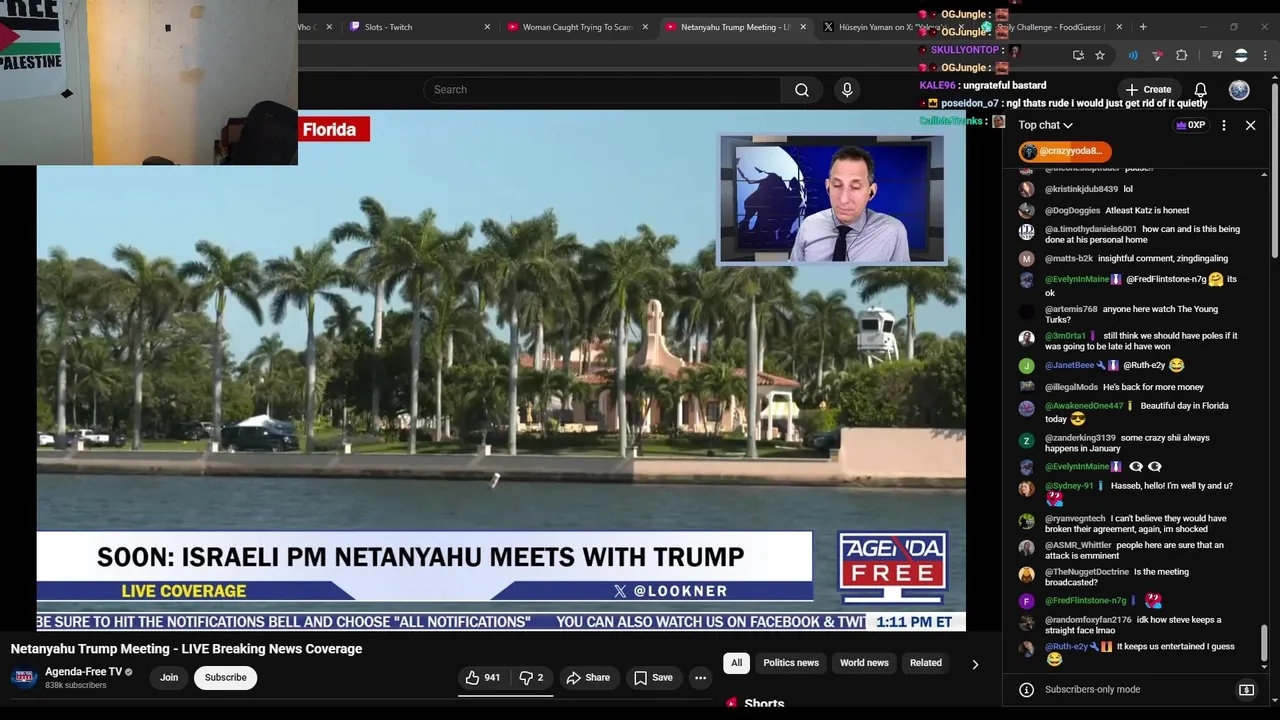Image resolution: width=1280 pixels, height=720 pixels.
Task: Dislike the video with thumbs down
Action: (531, 678)
